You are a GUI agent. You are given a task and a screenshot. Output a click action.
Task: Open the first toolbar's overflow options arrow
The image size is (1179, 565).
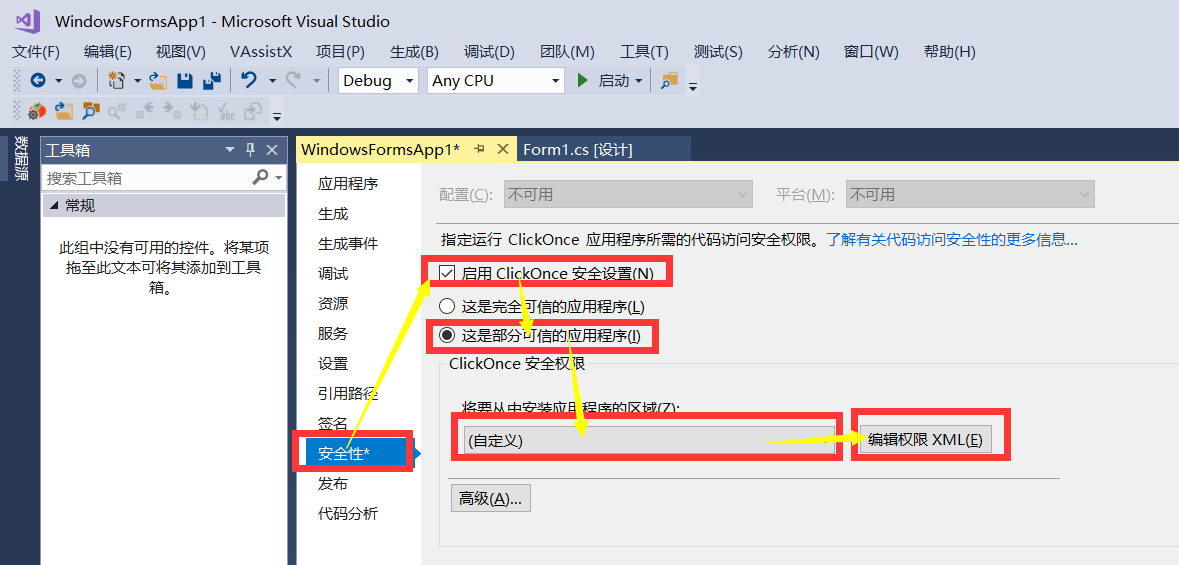coord(693,87)
